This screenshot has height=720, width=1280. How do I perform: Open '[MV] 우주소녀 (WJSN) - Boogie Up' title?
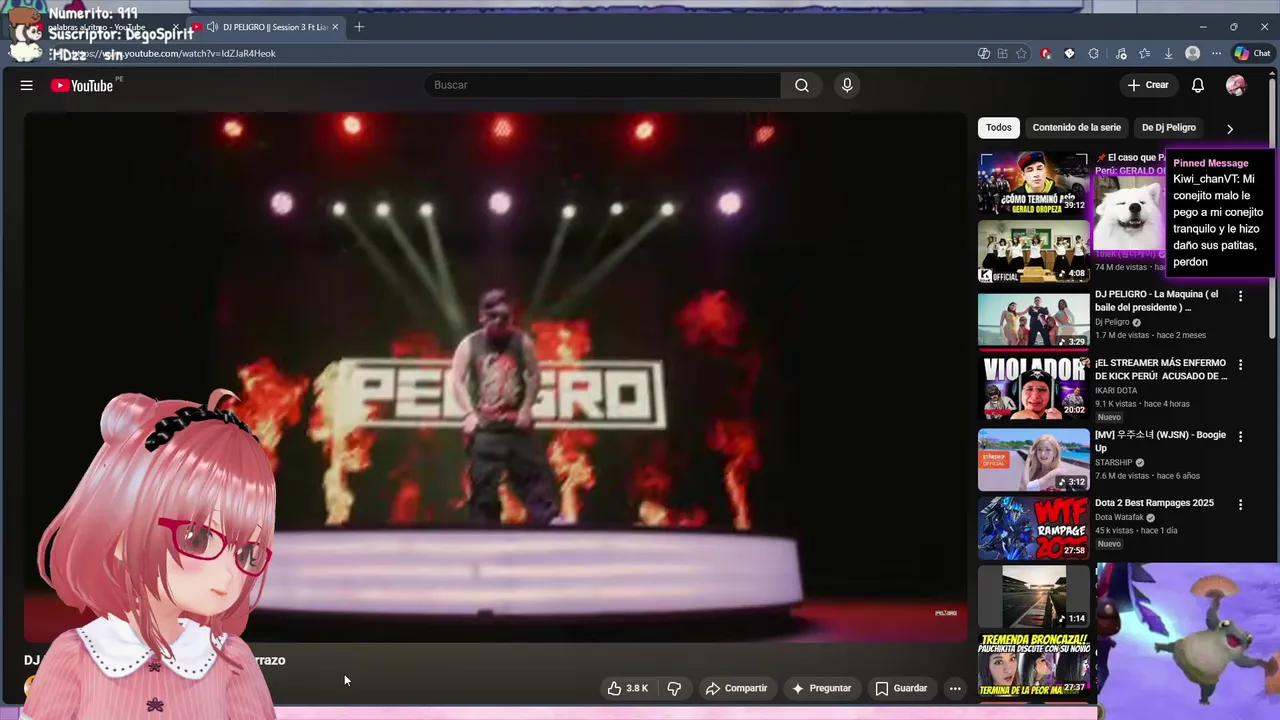1161,441
